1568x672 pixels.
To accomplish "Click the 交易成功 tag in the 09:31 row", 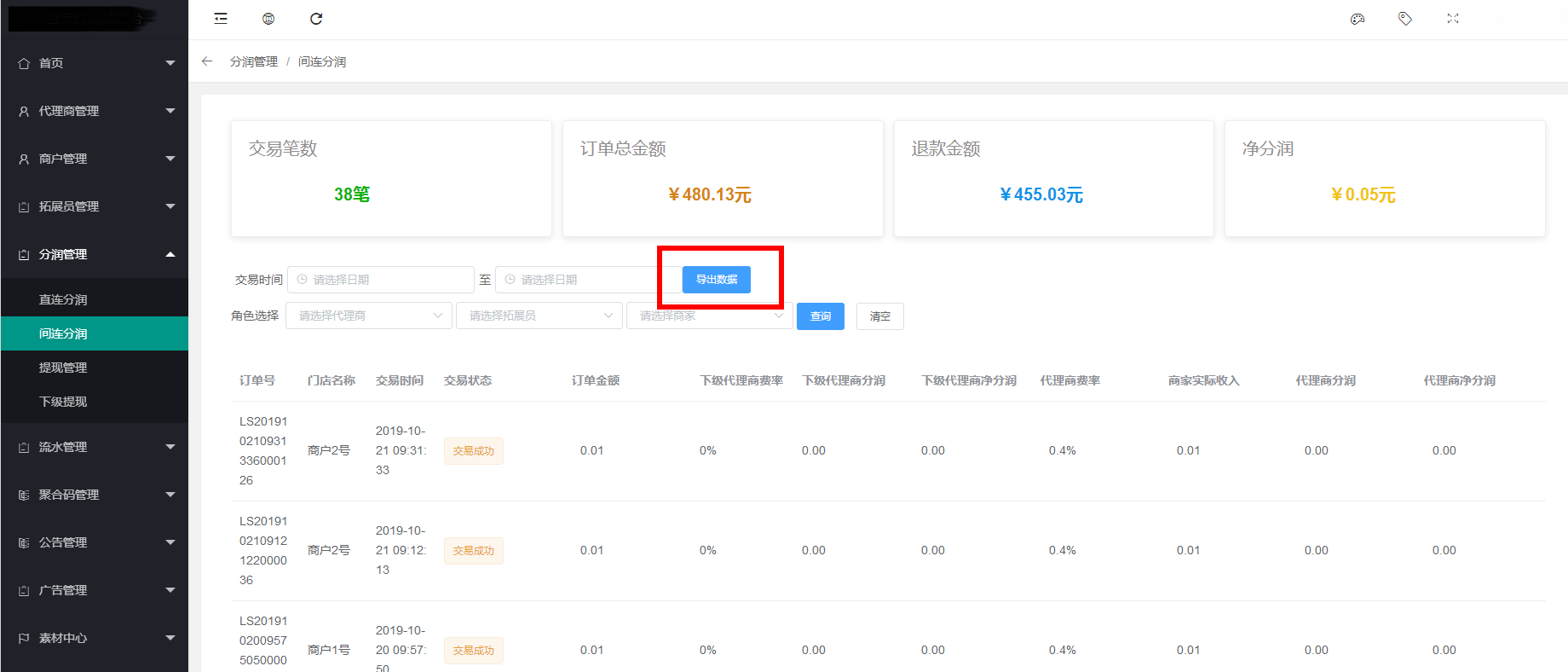I will pos(474,451).
